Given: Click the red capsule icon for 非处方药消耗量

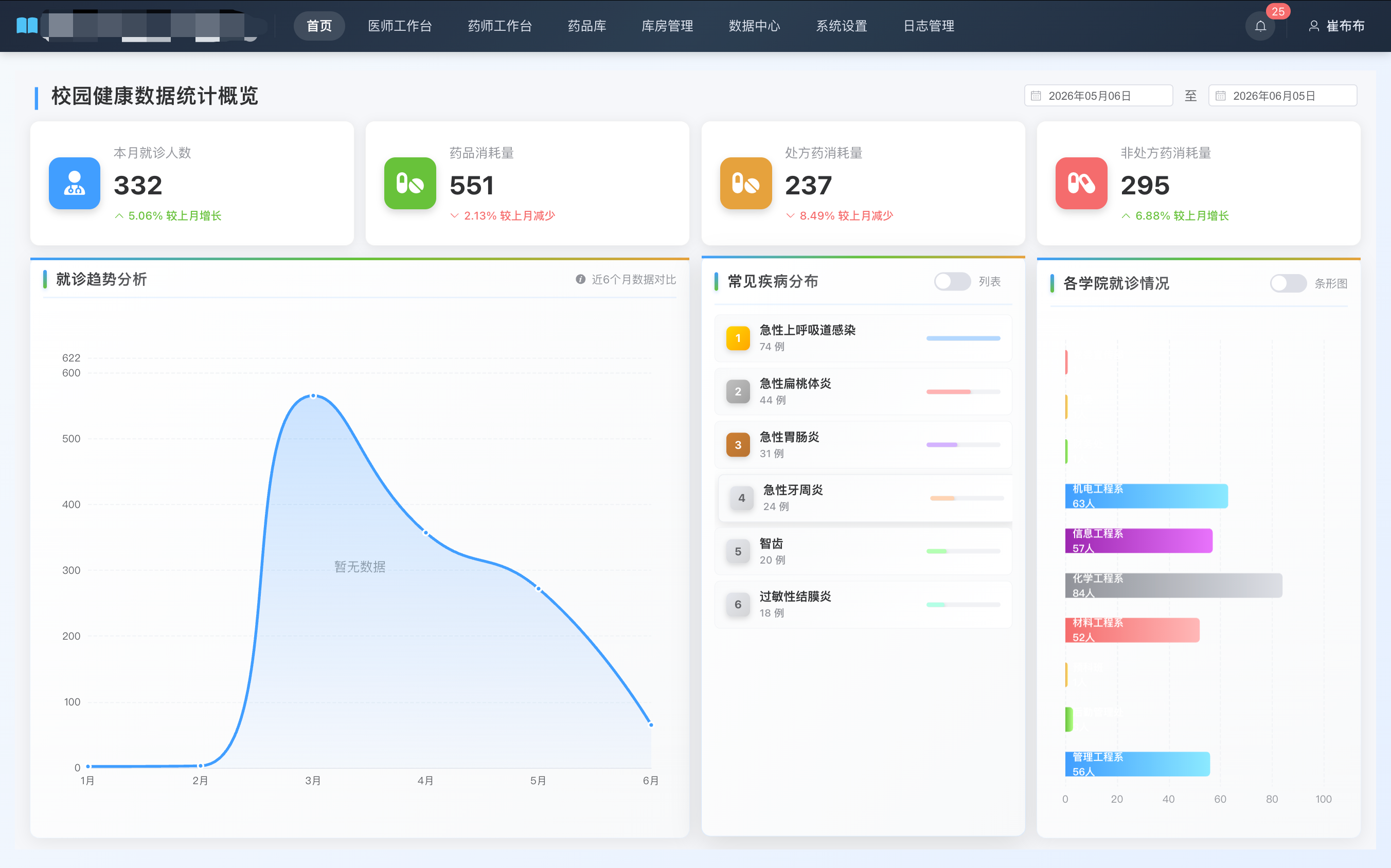Looking at the screenshot, I should tap(1081, 183).
